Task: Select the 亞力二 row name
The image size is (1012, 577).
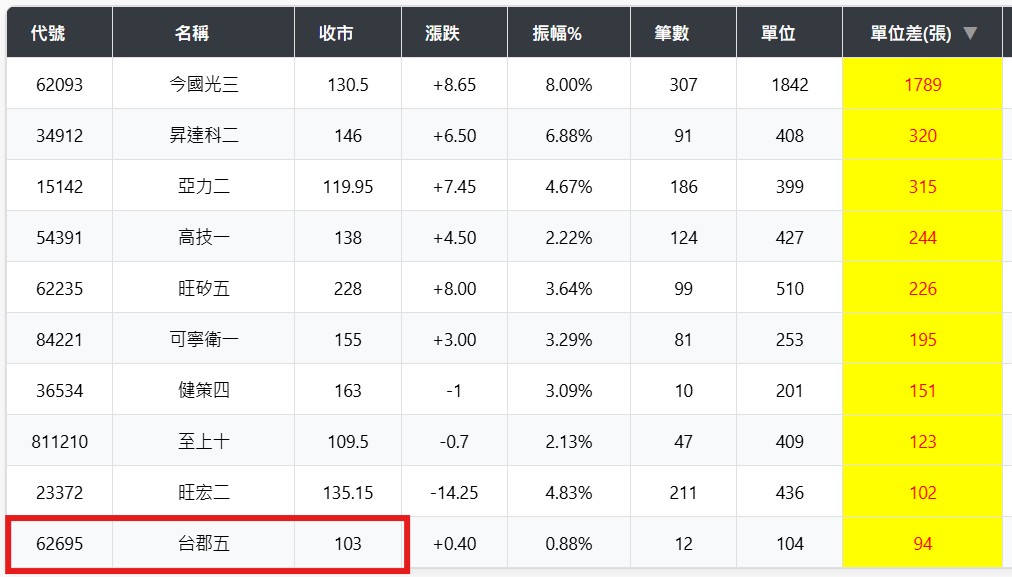Action: point(204,187)
